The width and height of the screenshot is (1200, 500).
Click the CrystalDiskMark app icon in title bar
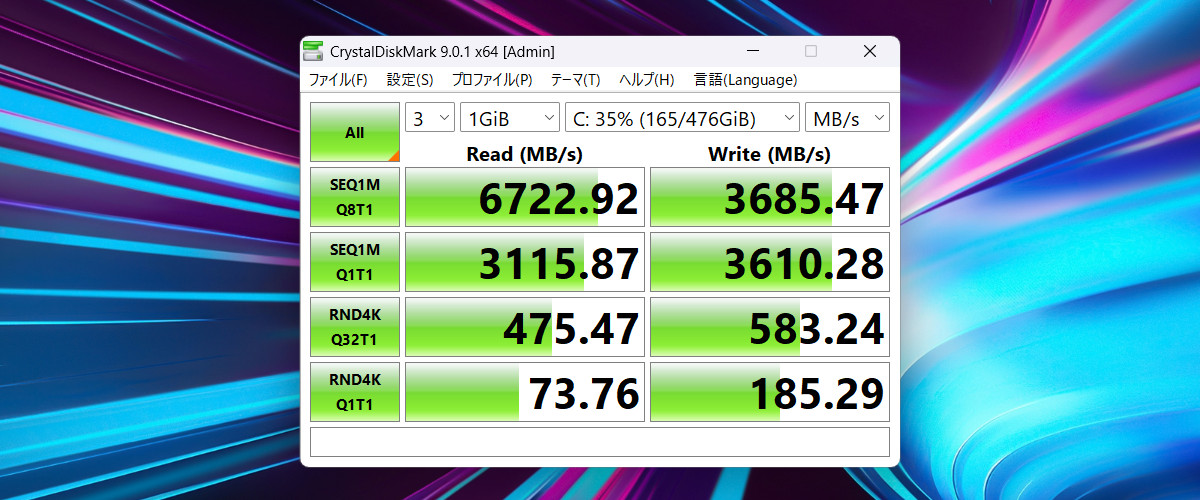315,52
